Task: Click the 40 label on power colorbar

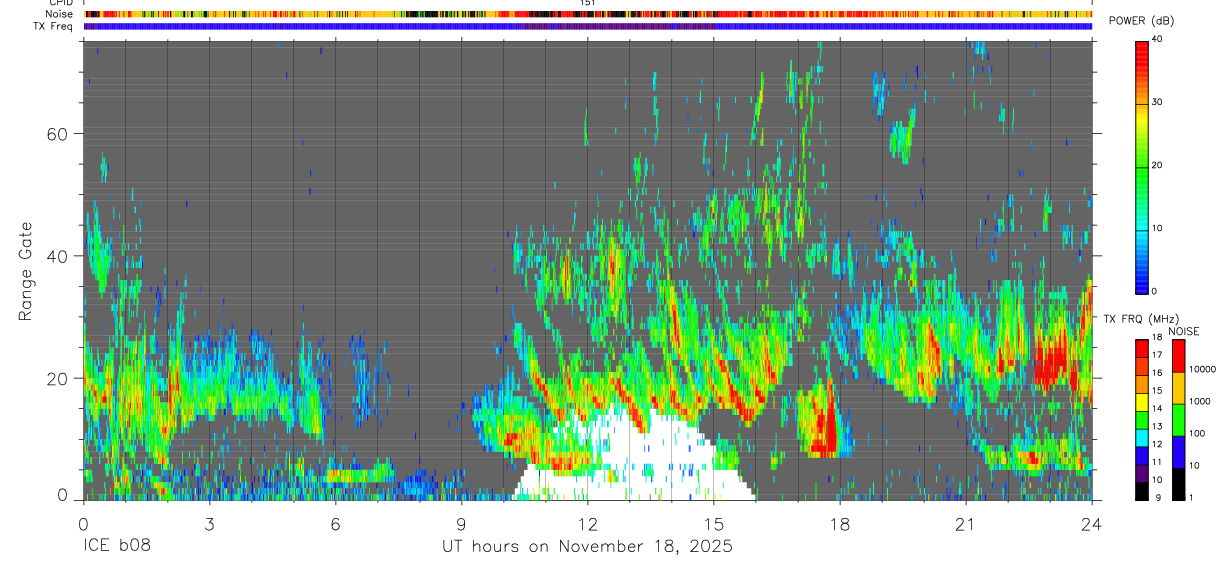Action: 1155,38
